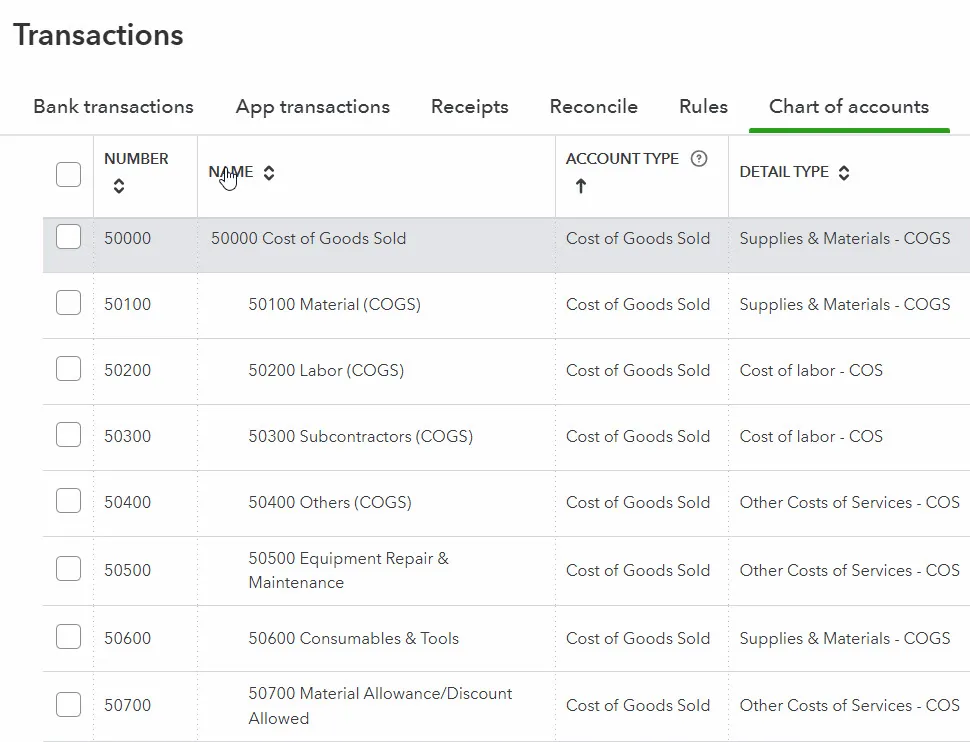Screen dimensions: 970x742
Task: Open the Bank transactions tab
Action: [x=113, y=107]
